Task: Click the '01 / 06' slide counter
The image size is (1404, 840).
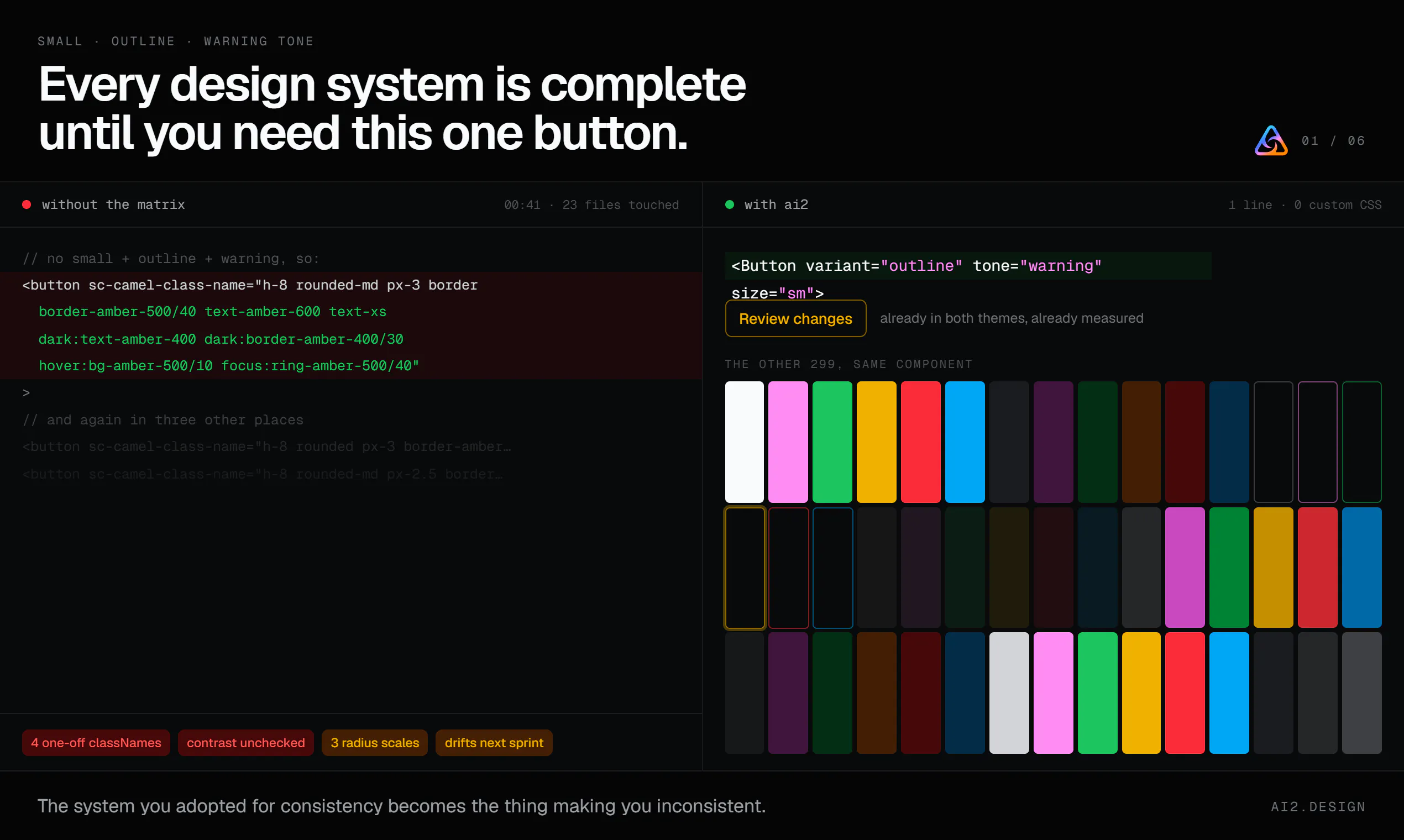Action: 1333,140
